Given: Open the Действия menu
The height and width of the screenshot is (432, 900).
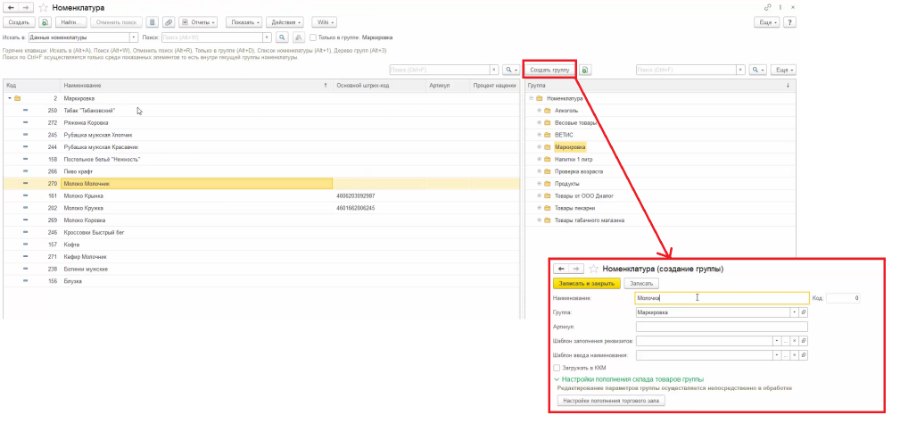Looking at the screenshot, I should coord(285,22).
